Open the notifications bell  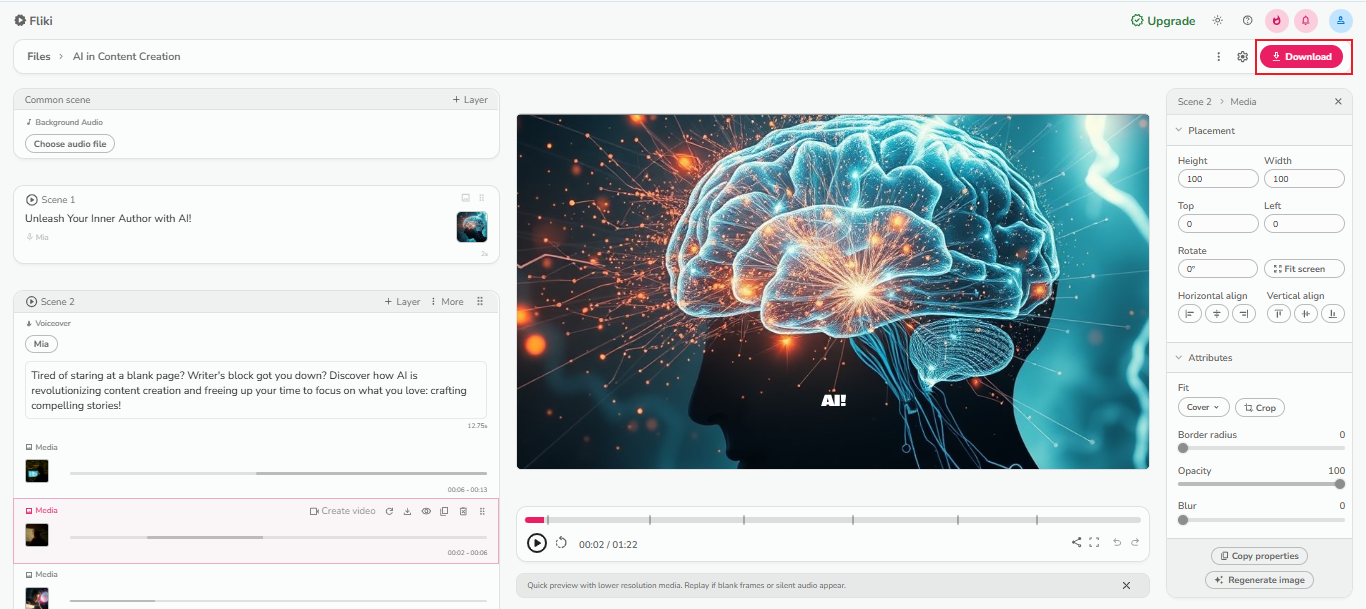(x=1305, y=20)
